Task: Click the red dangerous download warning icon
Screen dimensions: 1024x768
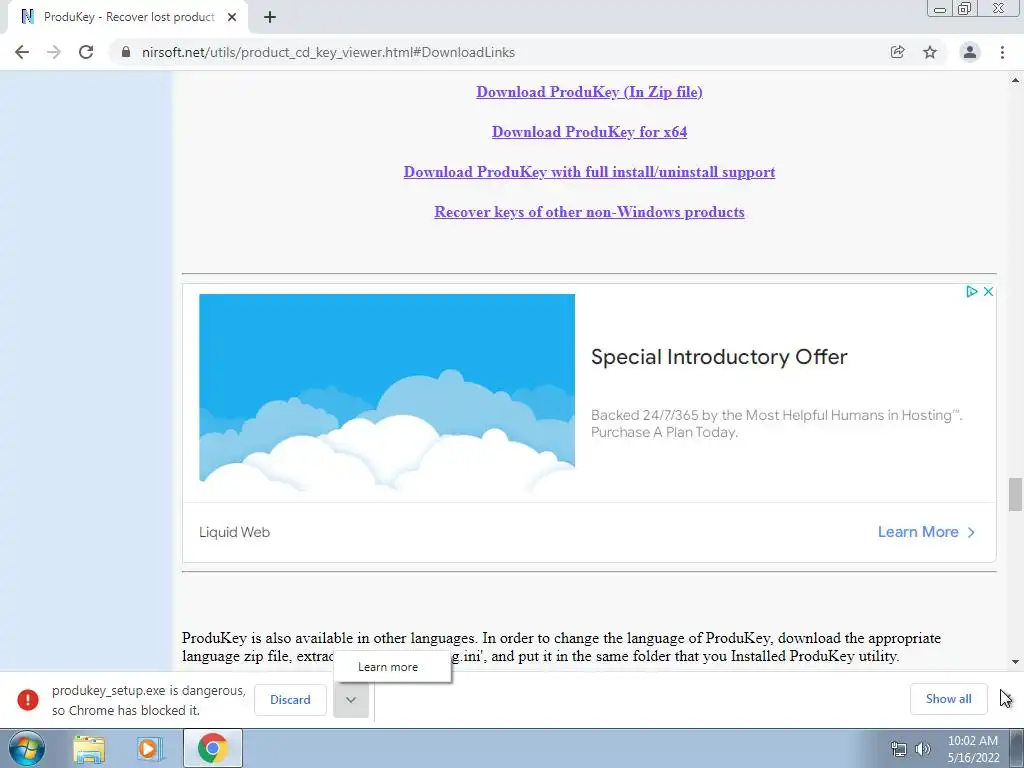Action: [28, 699]
